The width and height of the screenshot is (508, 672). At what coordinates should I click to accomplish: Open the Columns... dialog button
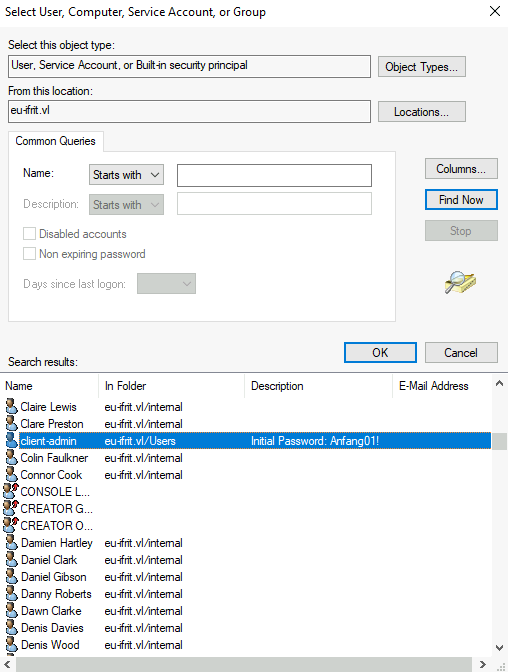click(461, 169)
